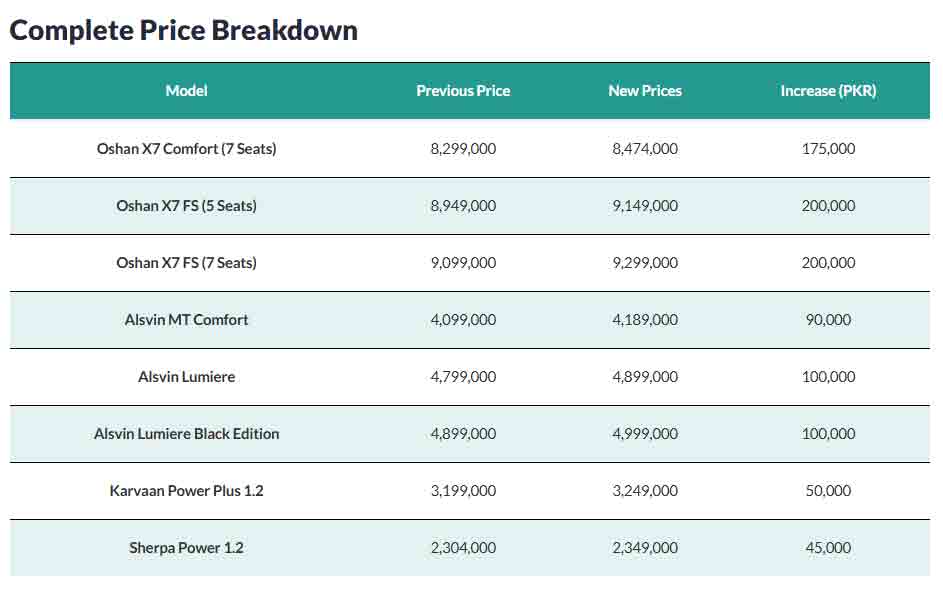Screen dimensions: 943x596
Task: Click the 45,000 increase value
Action: (828, 548)
